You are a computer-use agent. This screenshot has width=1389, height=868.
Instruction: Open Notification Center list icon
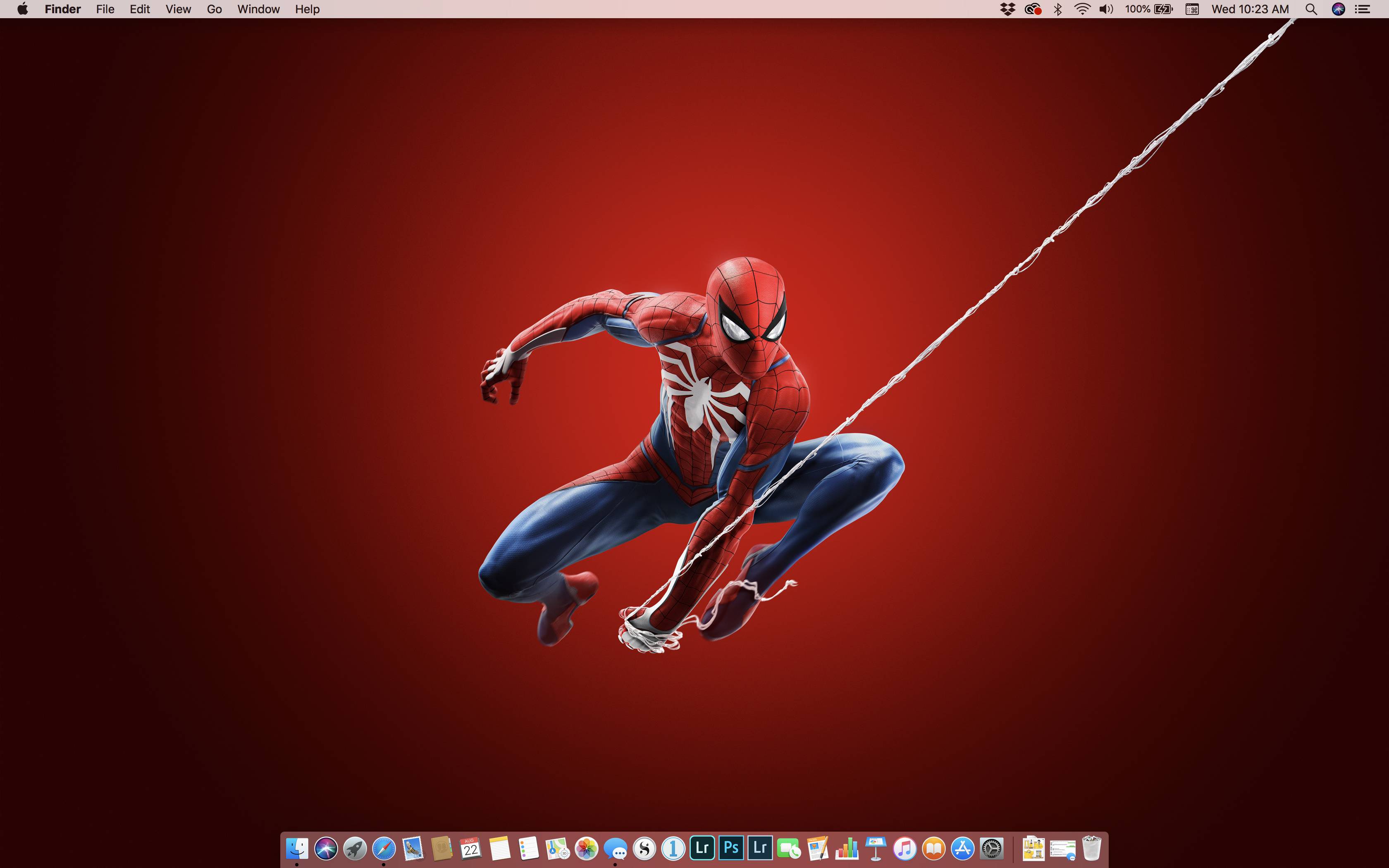[x=1363, y=9]
